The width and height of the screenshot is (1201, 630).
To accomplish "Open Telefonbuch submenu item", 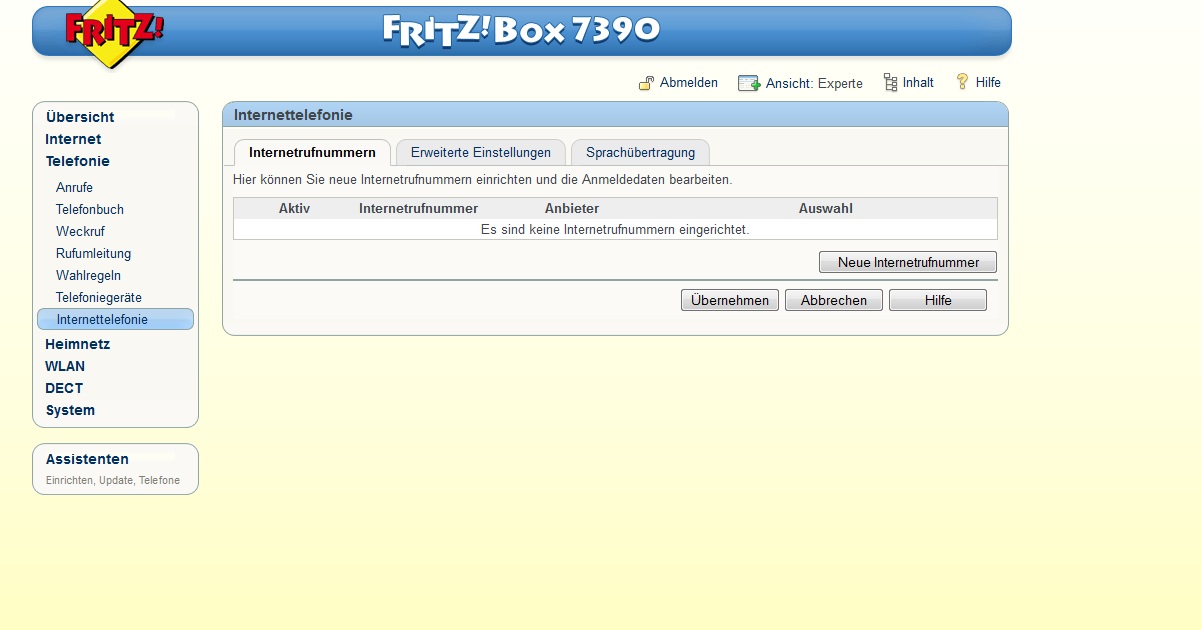I will (x=90, y=209).
